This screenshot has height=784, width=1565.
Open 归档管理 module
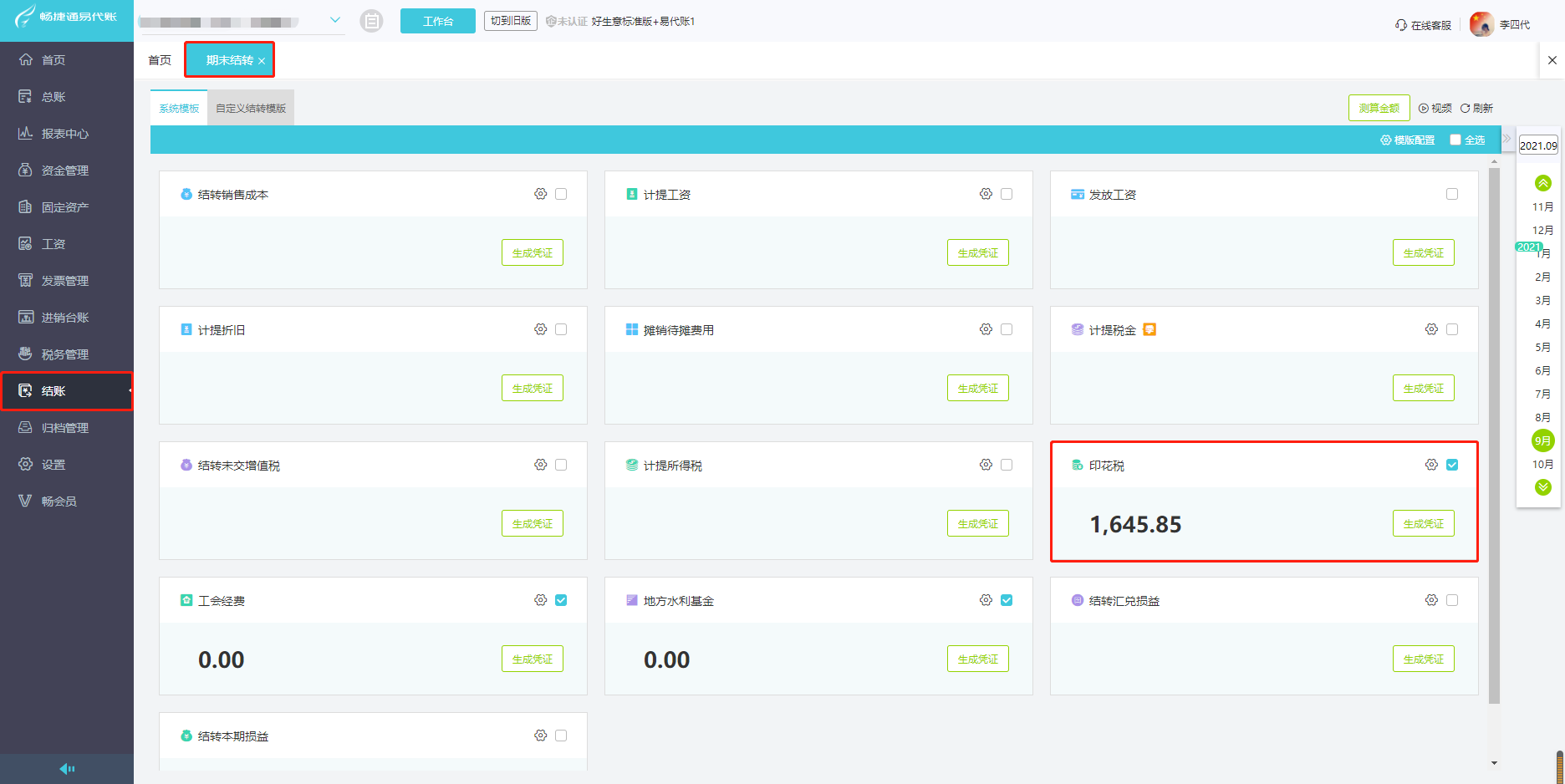[66, 428]
